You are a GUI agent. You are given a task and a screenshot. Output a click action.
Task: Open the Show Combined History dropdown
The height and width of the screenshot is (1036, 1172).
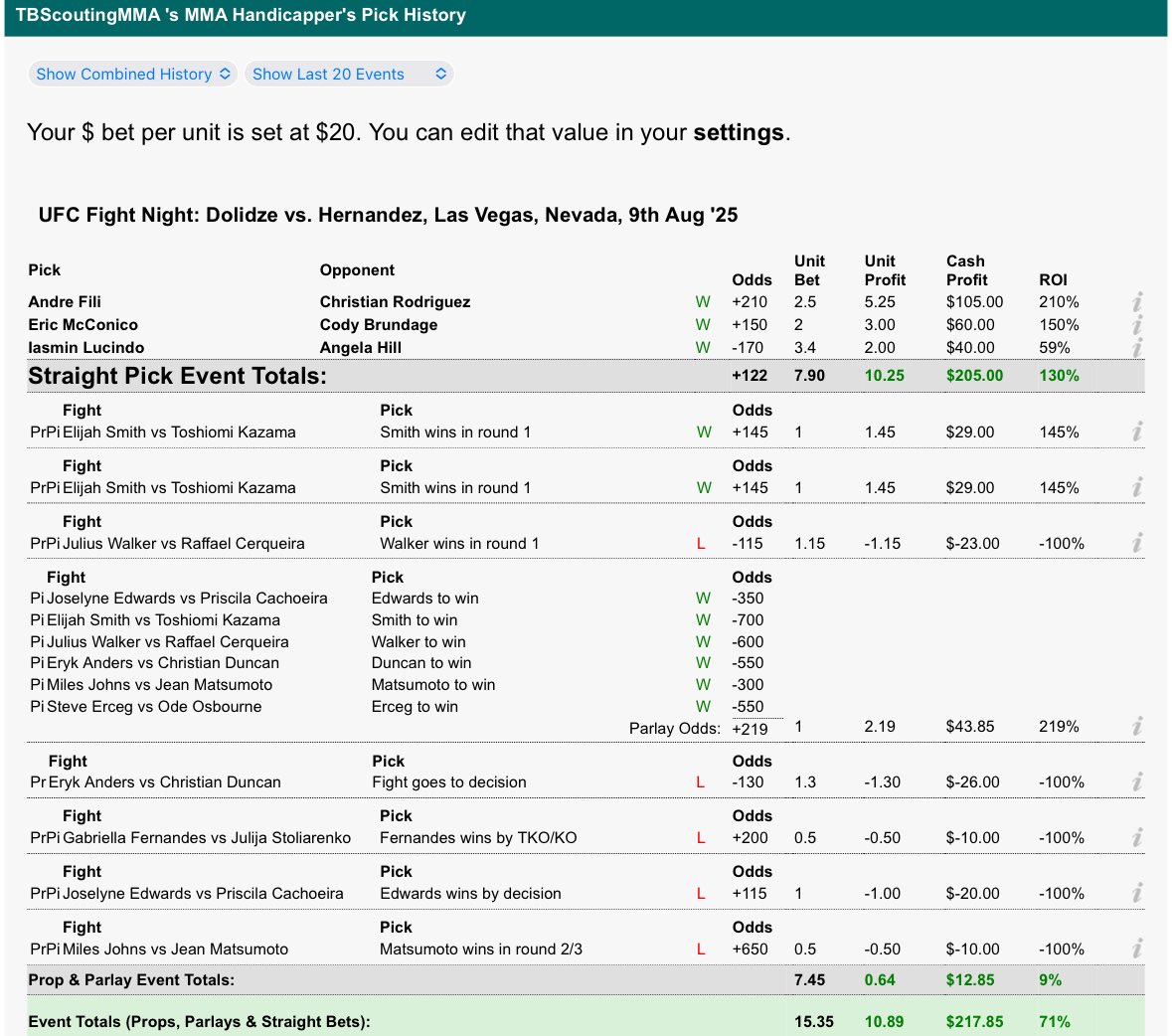click(x=133, y=74)
